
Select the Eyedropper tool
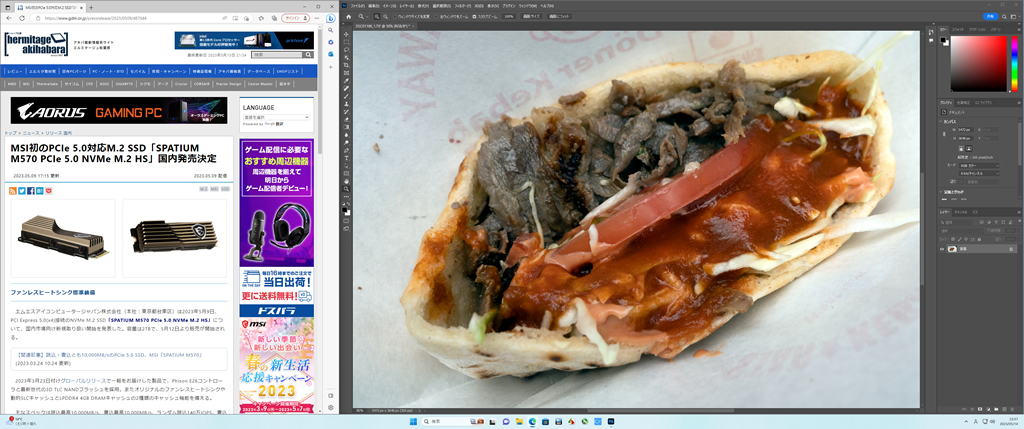tap(346, 80)
